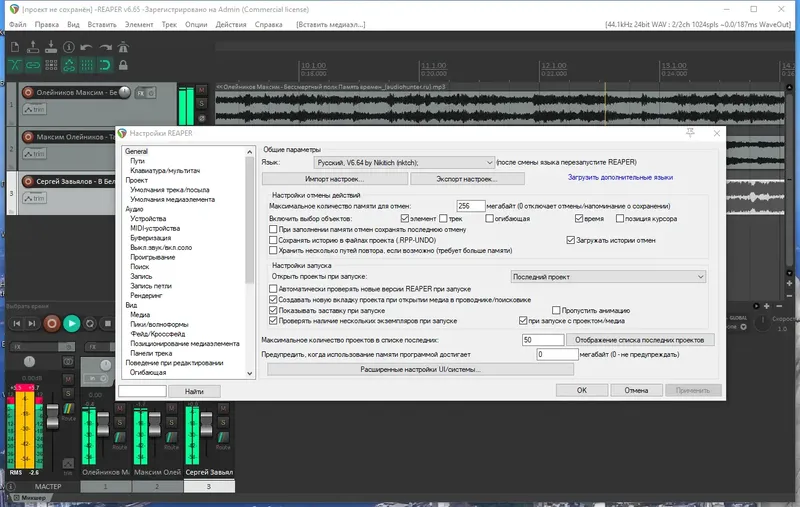Open the Правка menu
The height and width of the screenshot is (507, 800).
pos(46,24)
